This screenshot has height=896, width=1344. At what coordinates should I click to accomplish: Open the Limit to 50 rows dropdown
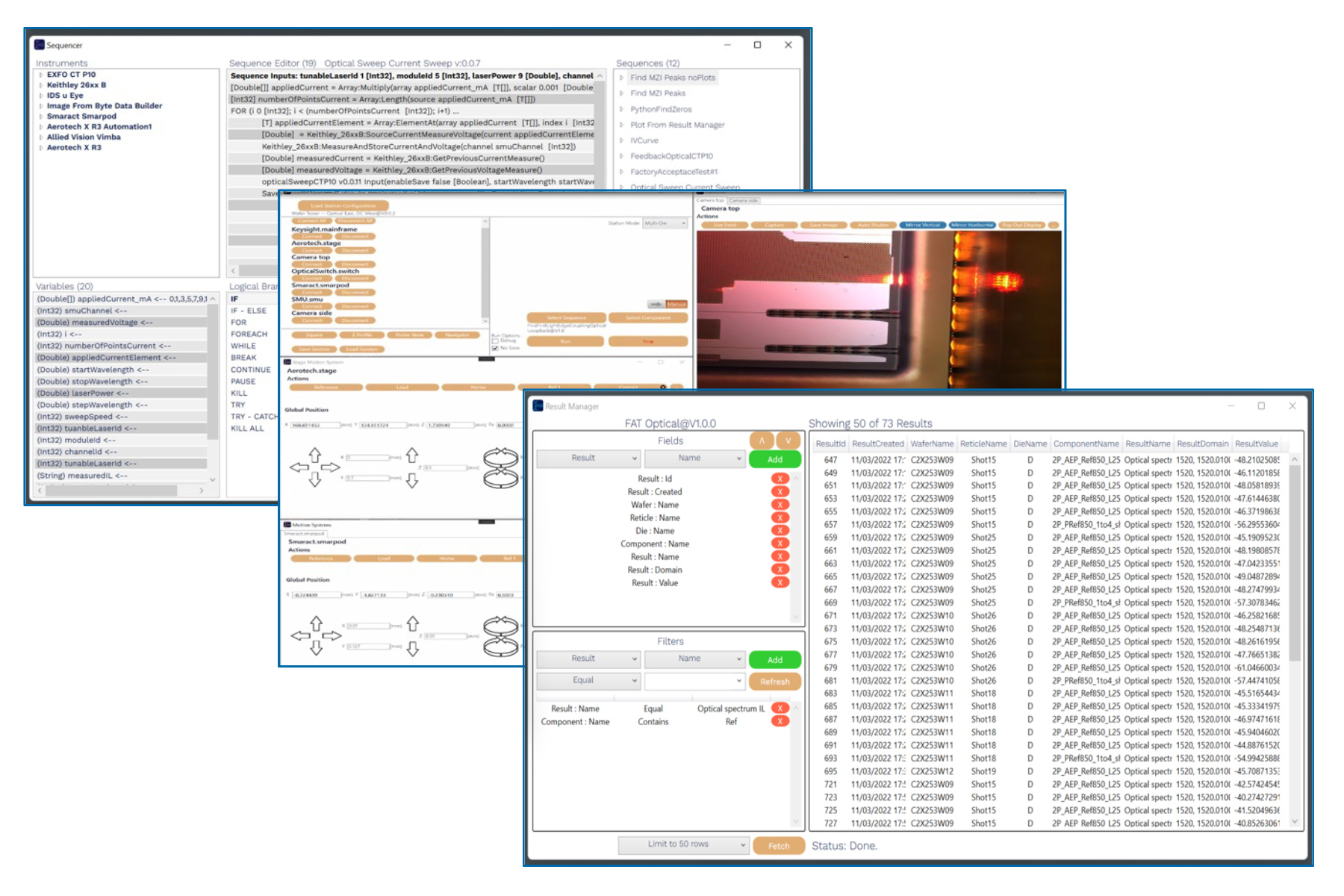point(682,844)
